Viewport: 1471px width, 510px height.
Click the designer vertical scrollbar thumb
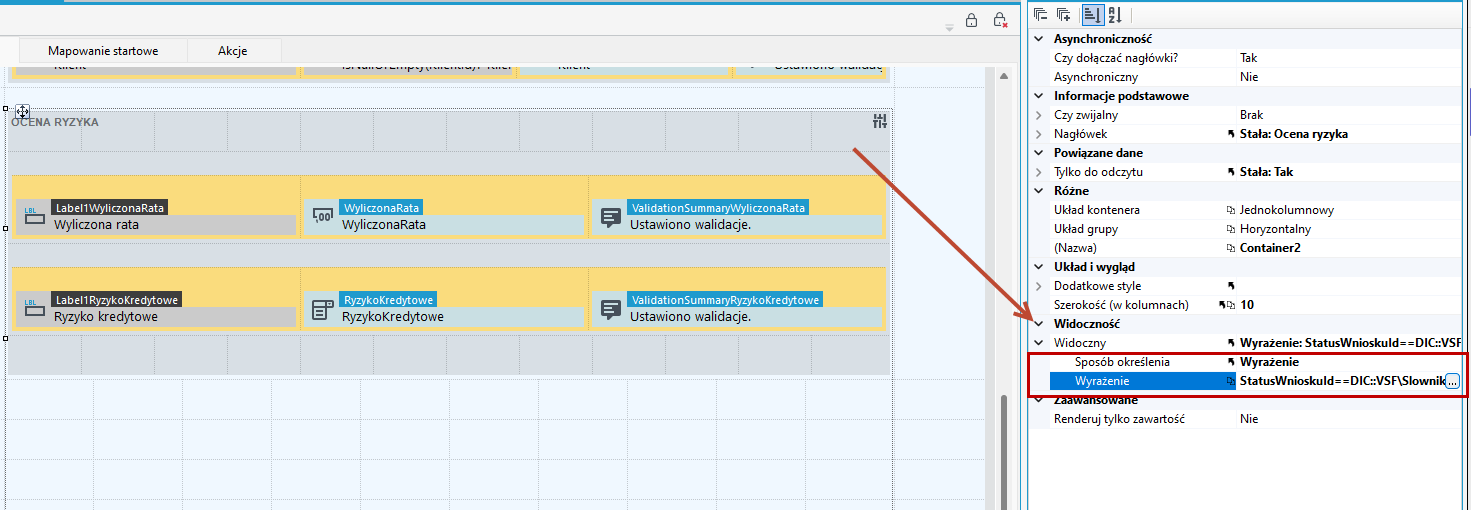1005,452
